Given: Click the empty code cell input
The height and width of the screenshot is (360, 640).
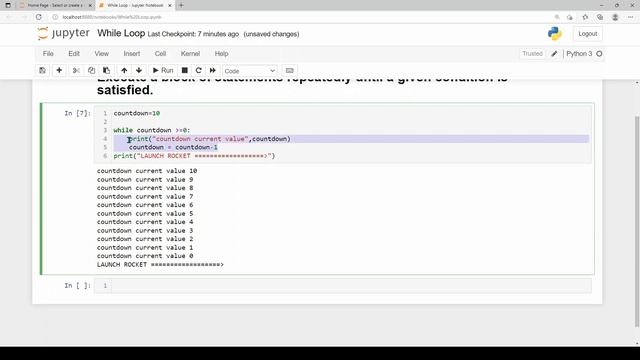Looking at the screenshot, I should tap(351, 286).
